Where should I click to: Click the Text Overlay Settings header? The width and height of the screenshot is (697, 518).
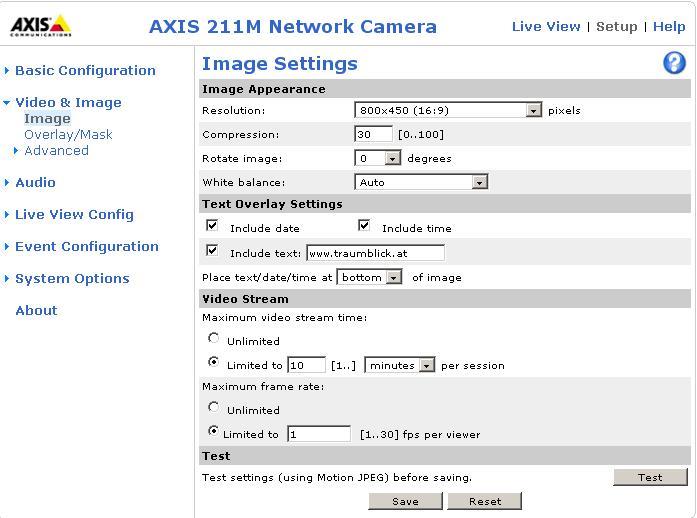pyautogui.click(x=272, y=204)
